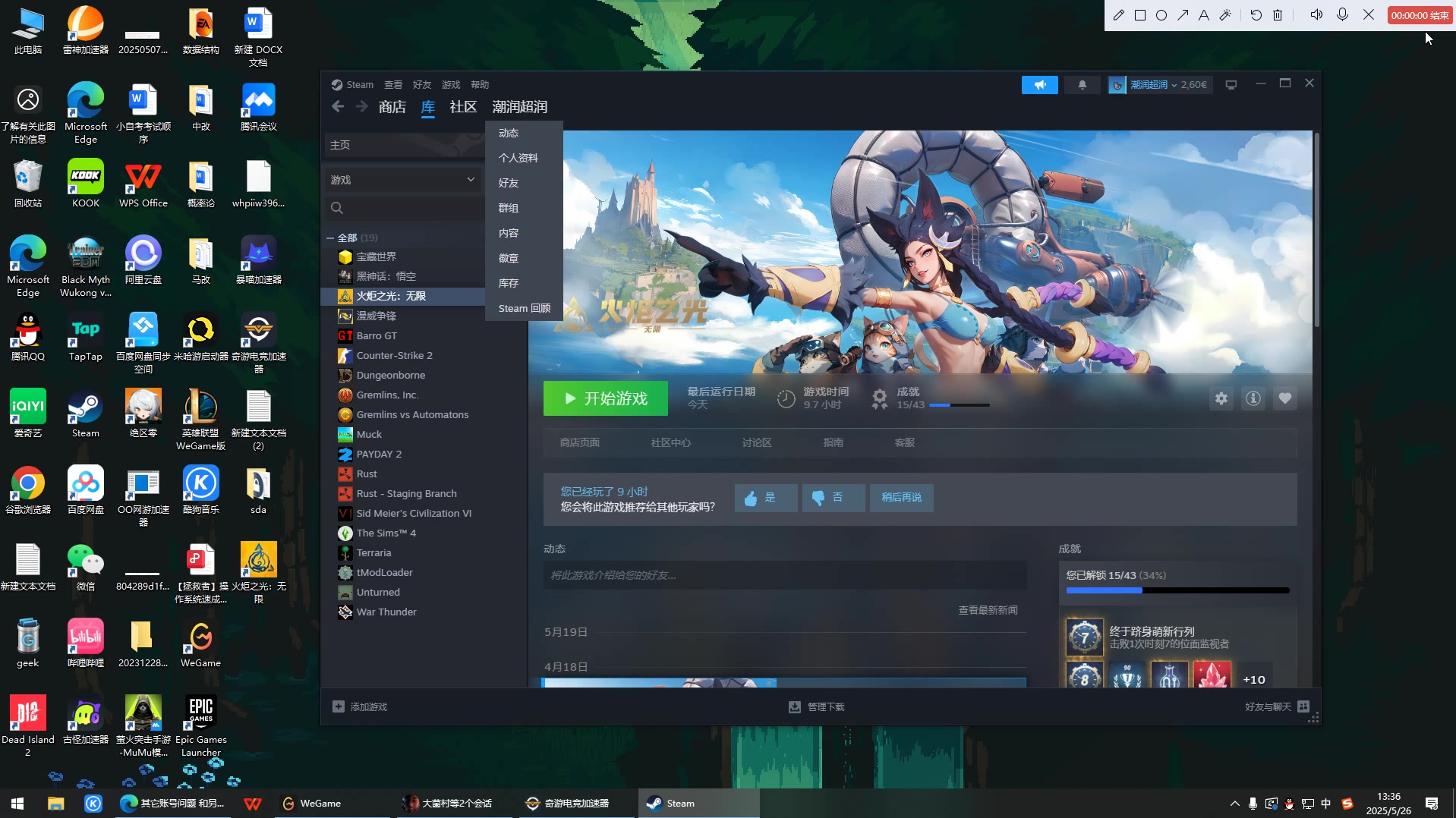This screenshot has height=818, width=1456.
Task: Switch to 社区 tab
Action: tap(463, 107)
